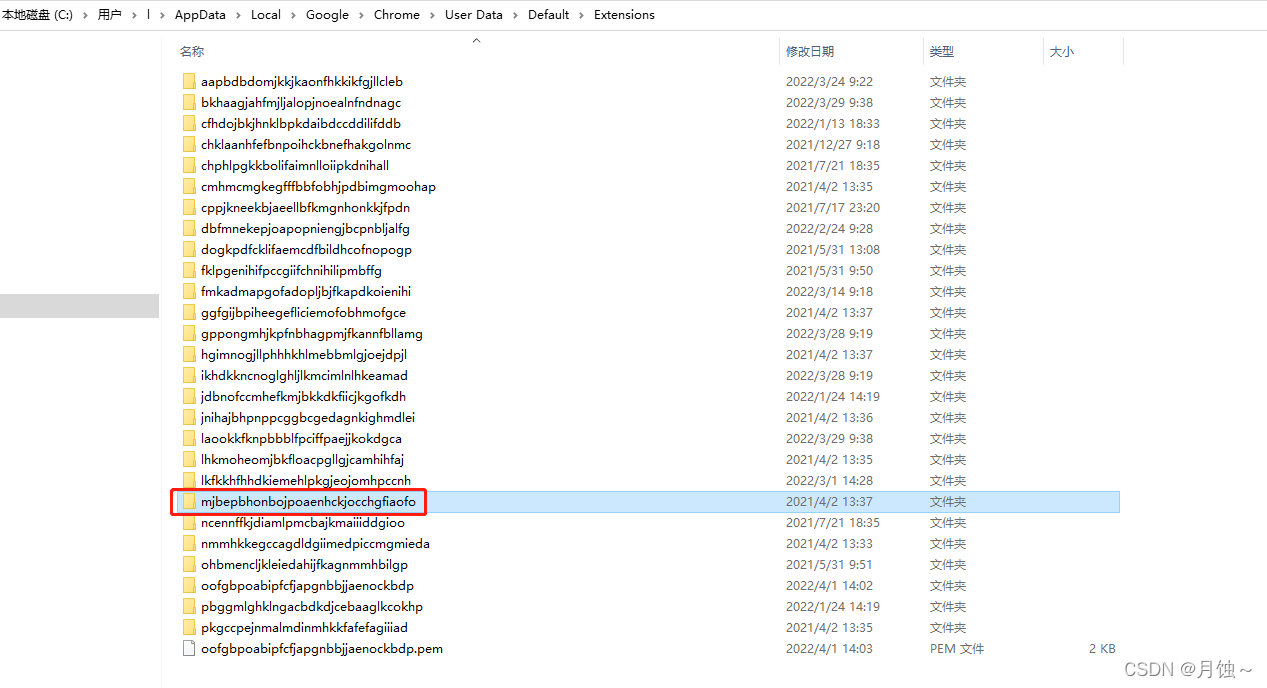1267x688 pixels.
Task: Expand chevron after Default in breadcrumb
Action: click(582, 15)
